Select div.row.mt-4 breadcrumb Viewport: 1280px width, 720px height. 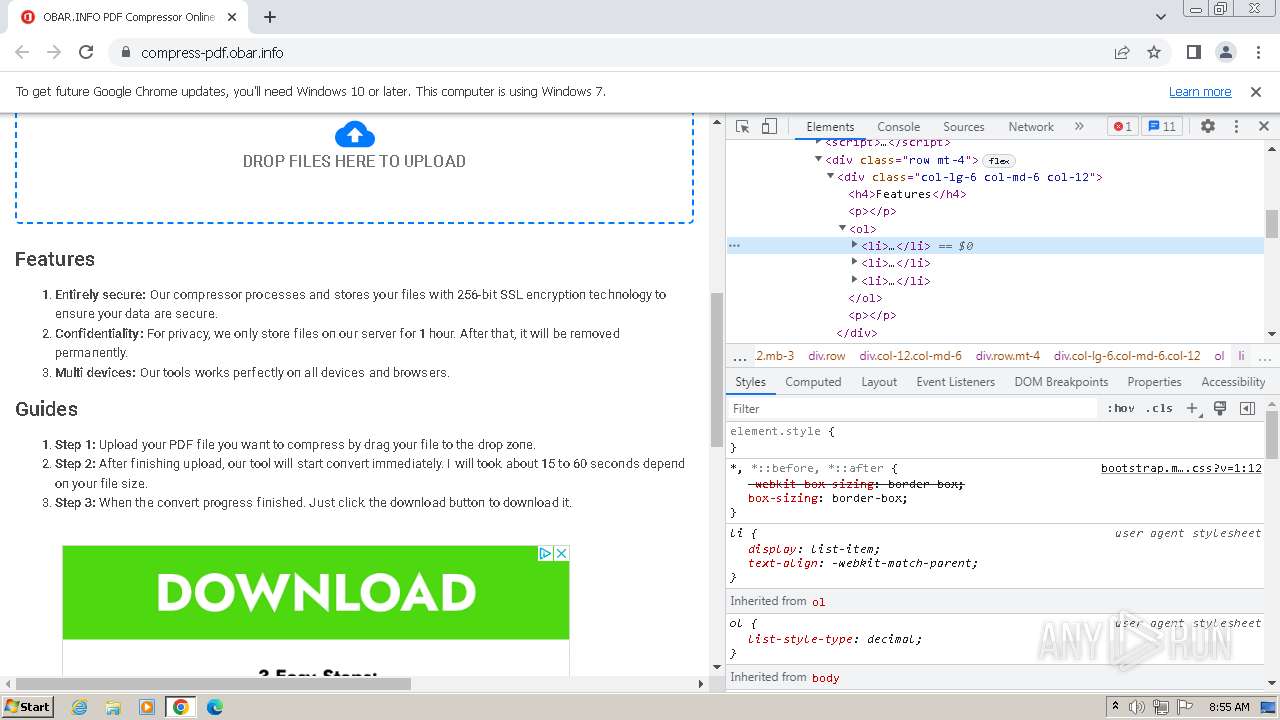(1008, 355)
